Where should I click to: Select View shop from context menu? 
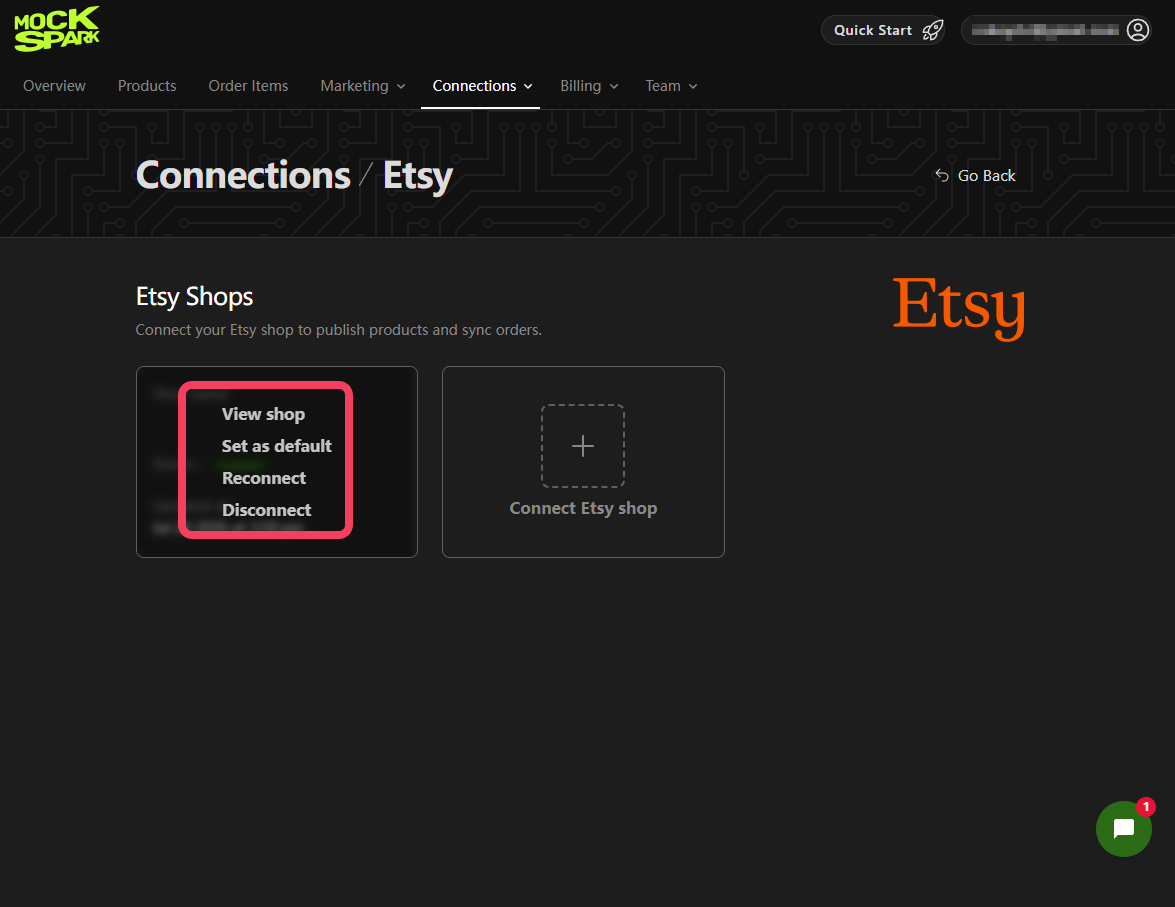click(x=263, y=414)
